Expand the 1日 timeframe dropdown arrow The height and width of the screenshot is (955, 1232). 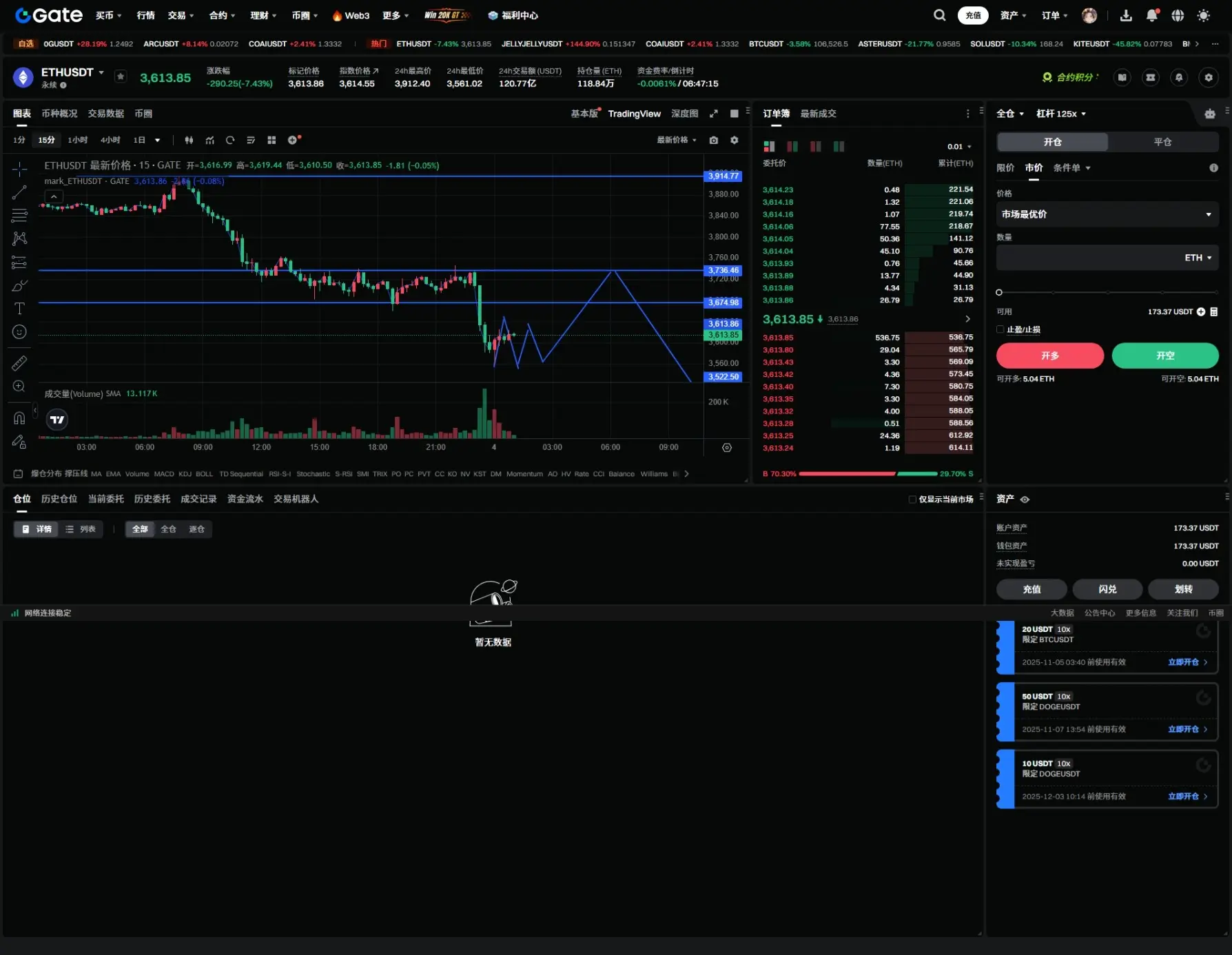tap(157, 141)
